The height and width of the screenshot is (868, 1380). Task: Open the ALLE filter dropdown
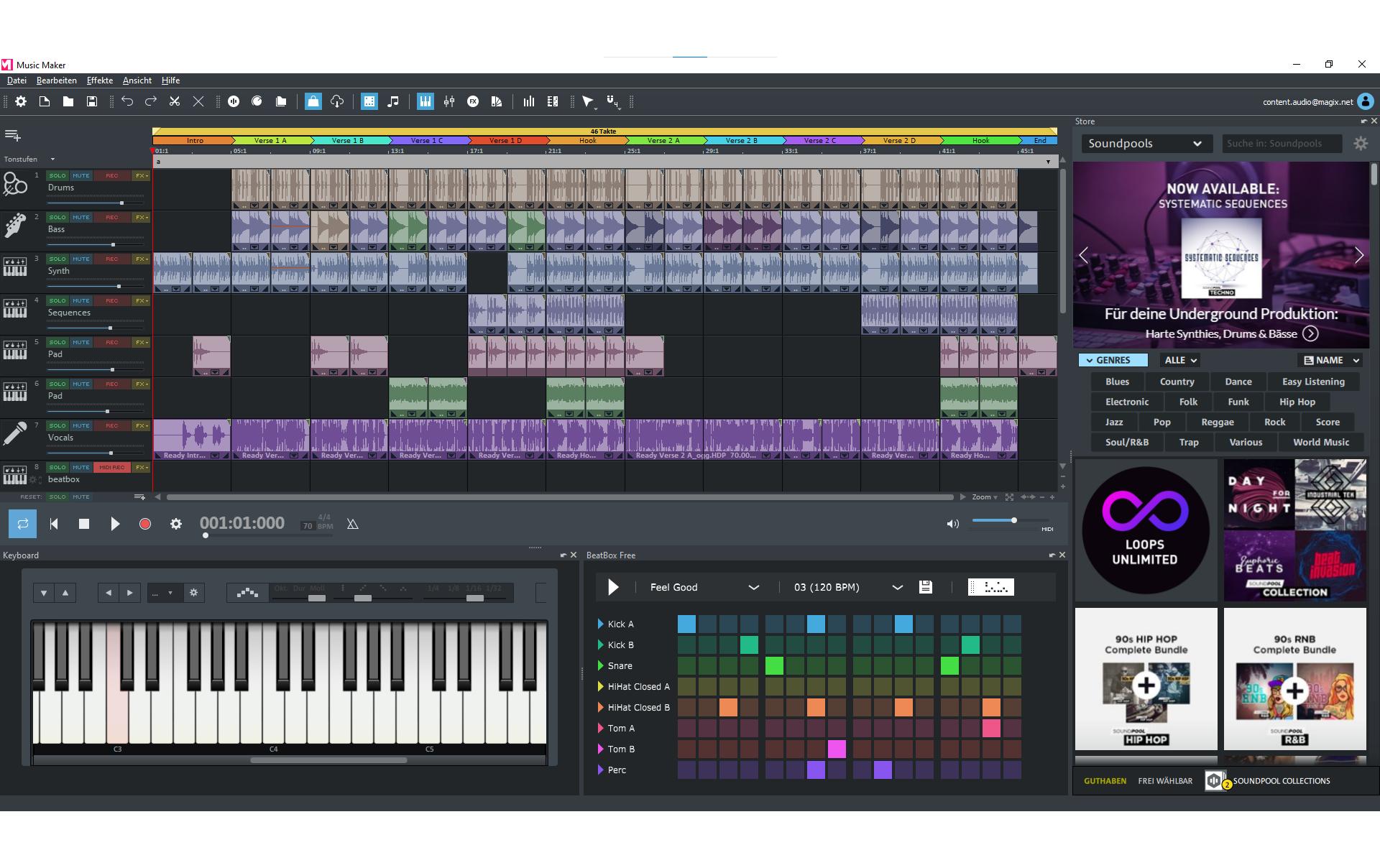tap(1180, 360)
